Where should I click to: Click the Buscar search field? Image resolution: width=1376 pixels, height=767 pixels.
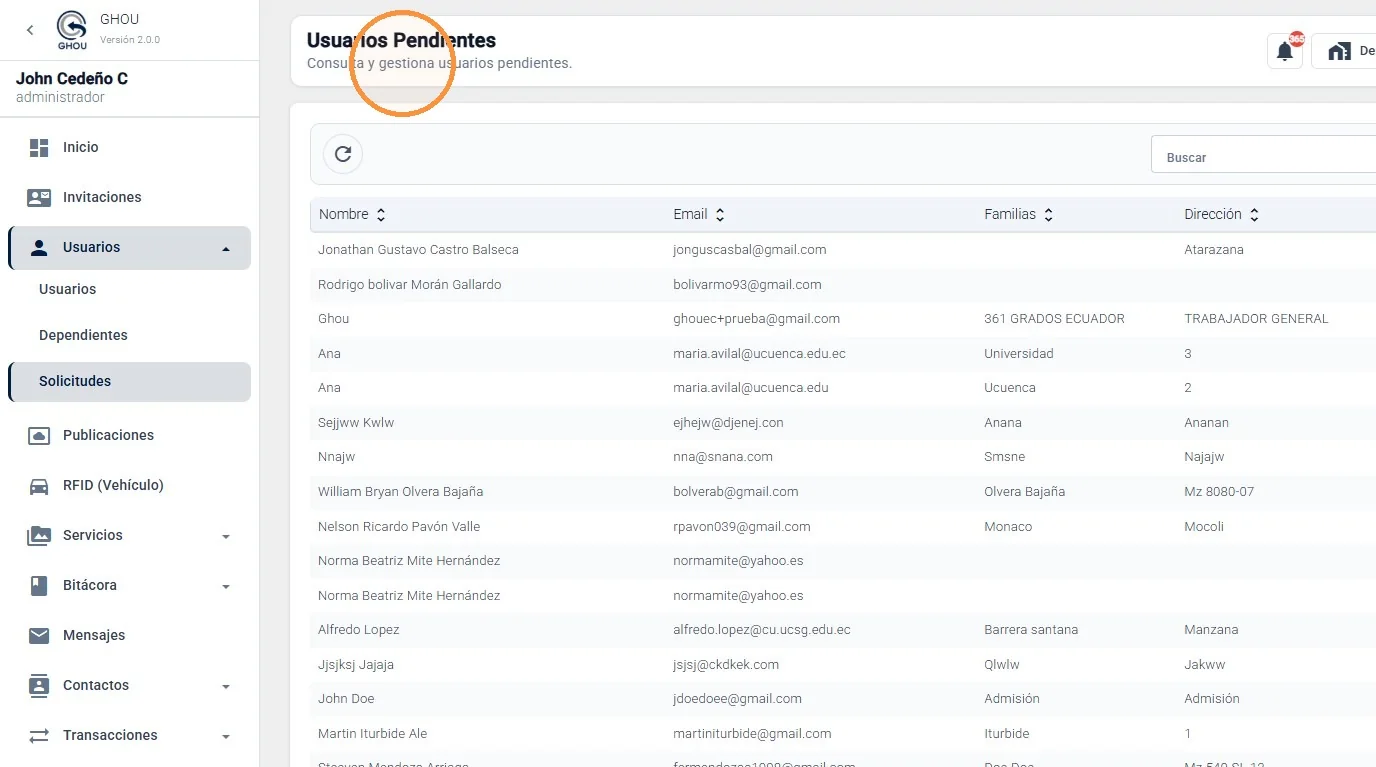(x=1264, y=155)
